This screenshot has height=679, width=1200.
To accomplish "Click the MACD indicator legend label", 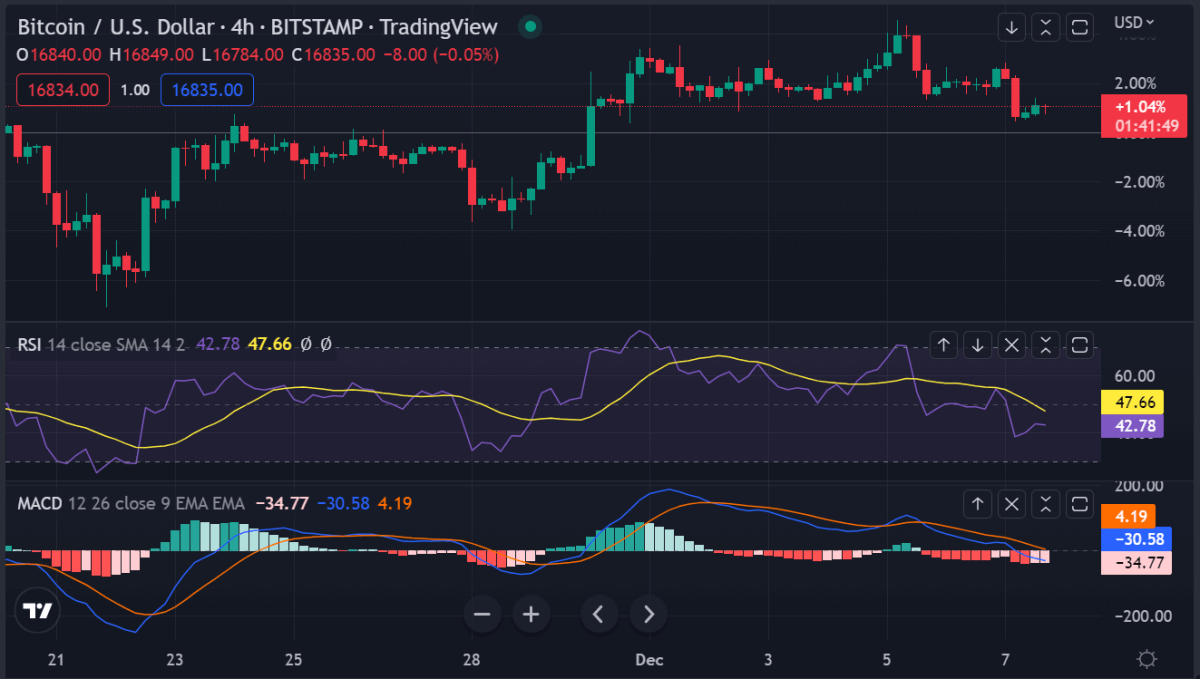I will (x=40, y=503).
